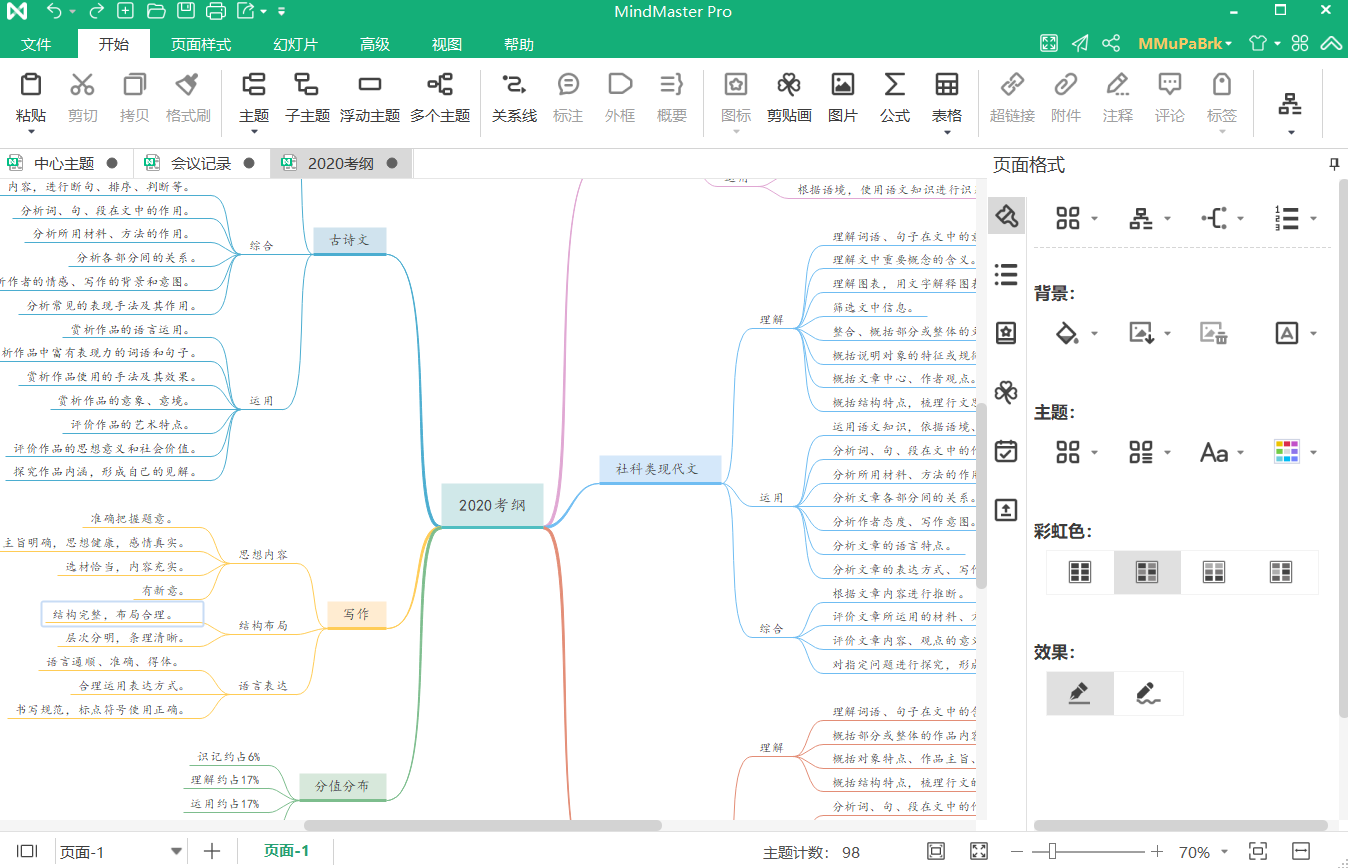Select the fourth rainbow color option
The height and width of the screenshot is (868, 1348).
(1281, 572)
